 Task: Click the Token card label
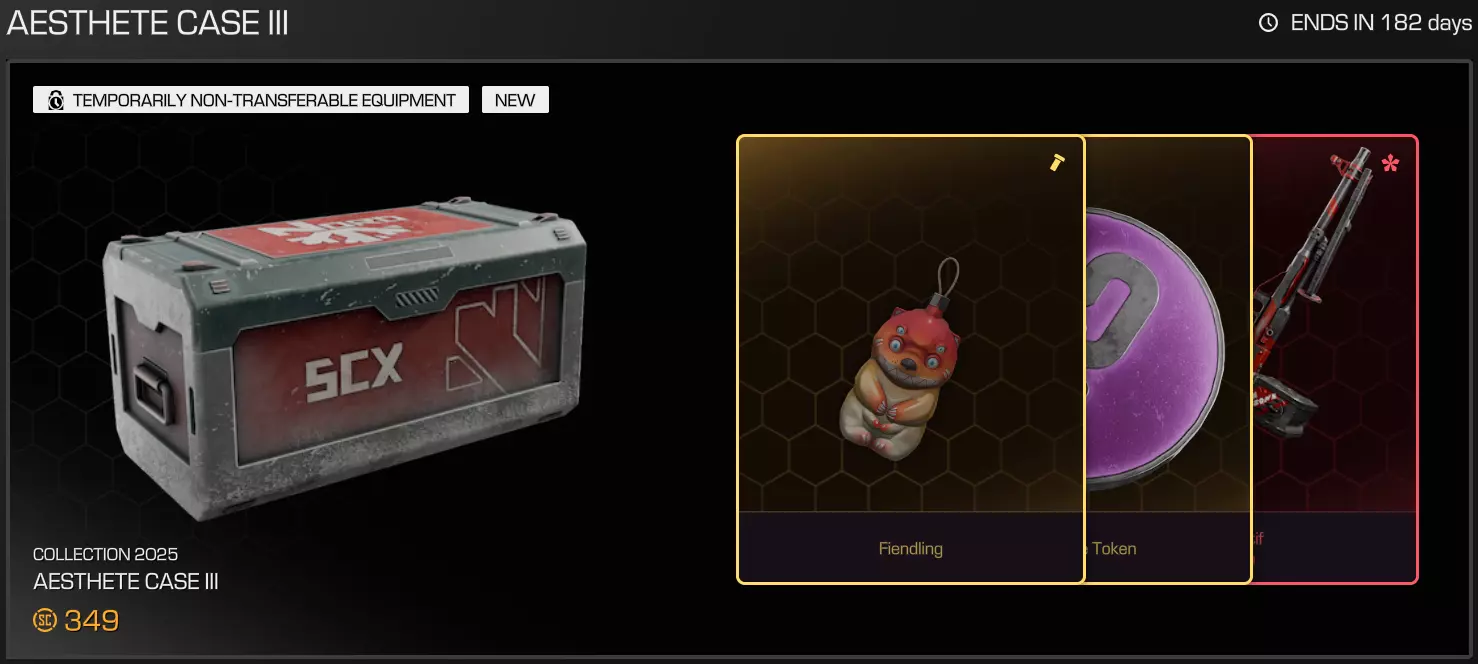click(x=1113, y=548)
